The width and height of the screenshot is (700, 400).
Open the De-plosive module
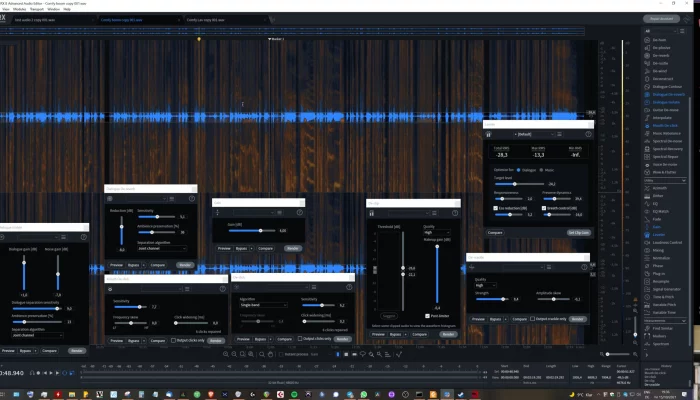tap(660, 48)
